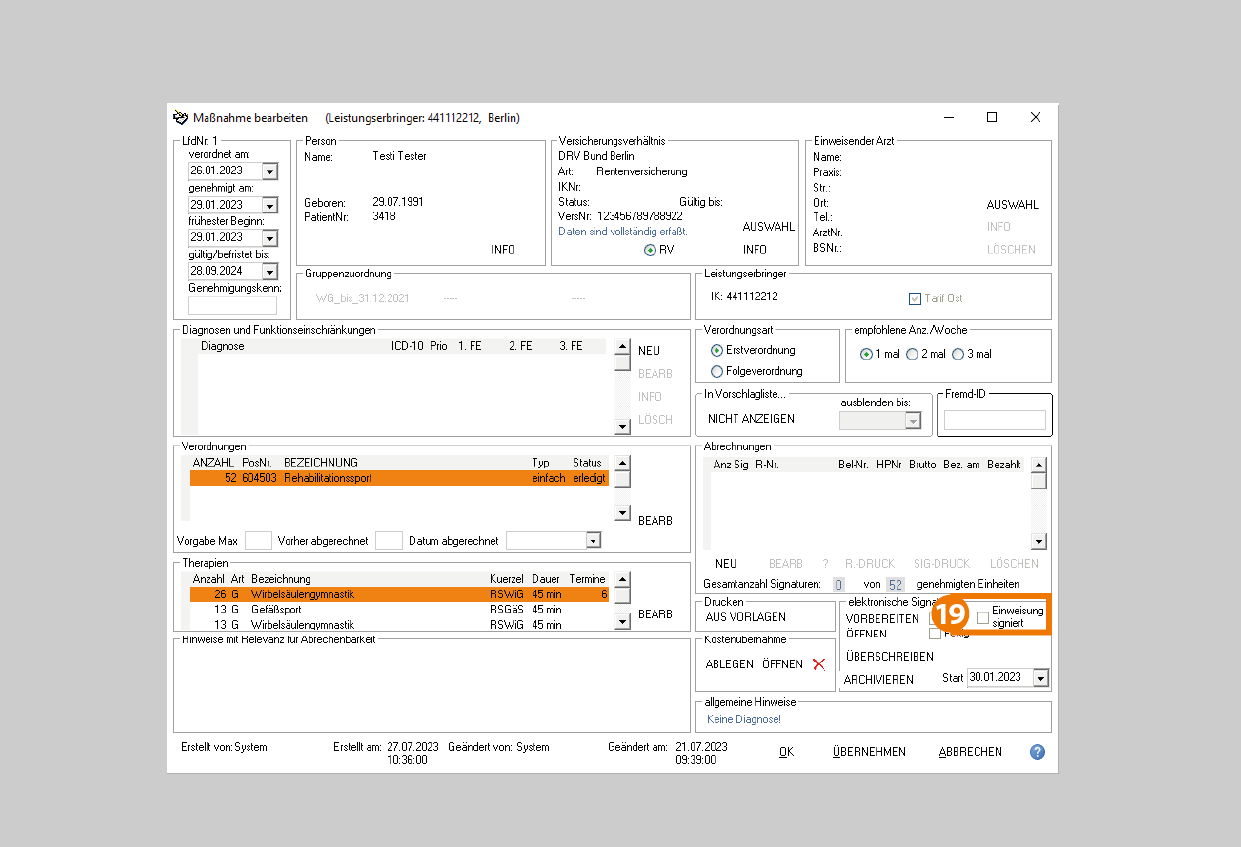
Task: Choose 2 mal per week option
Action: [x=912, y=354]
